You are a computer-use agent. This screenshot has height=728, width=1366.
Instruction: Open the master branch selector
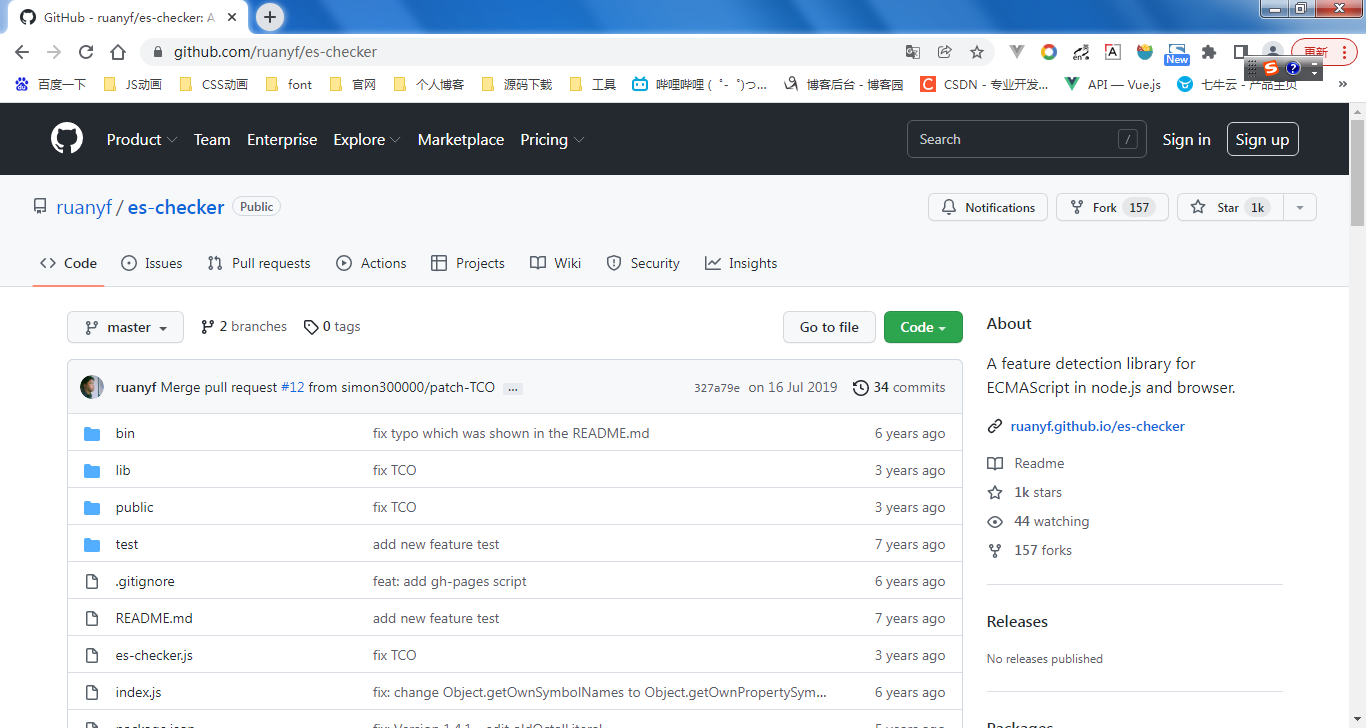125,327
